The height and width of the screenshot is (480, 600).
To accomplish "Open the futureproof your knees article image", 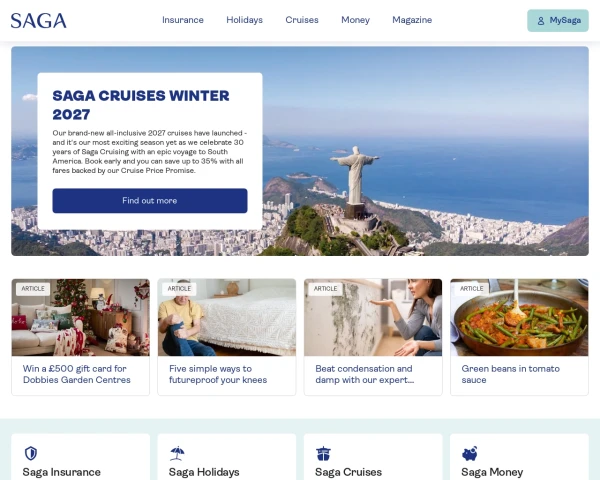I will (x=227, y=317).
